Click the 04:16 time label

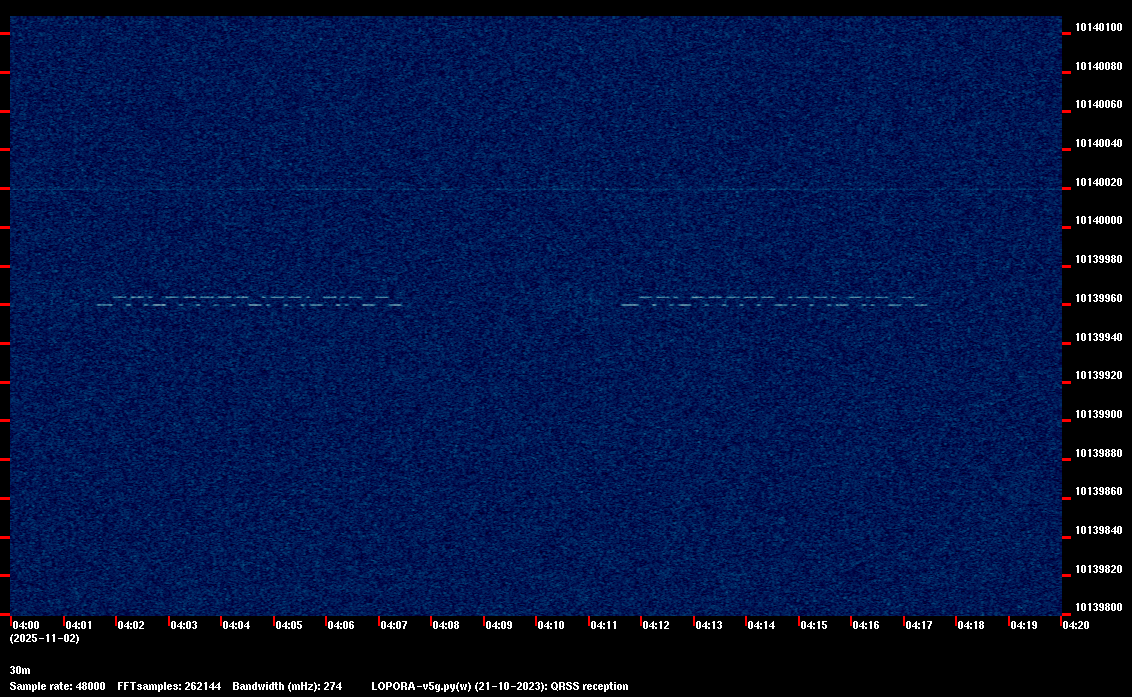tap(866, 625)
